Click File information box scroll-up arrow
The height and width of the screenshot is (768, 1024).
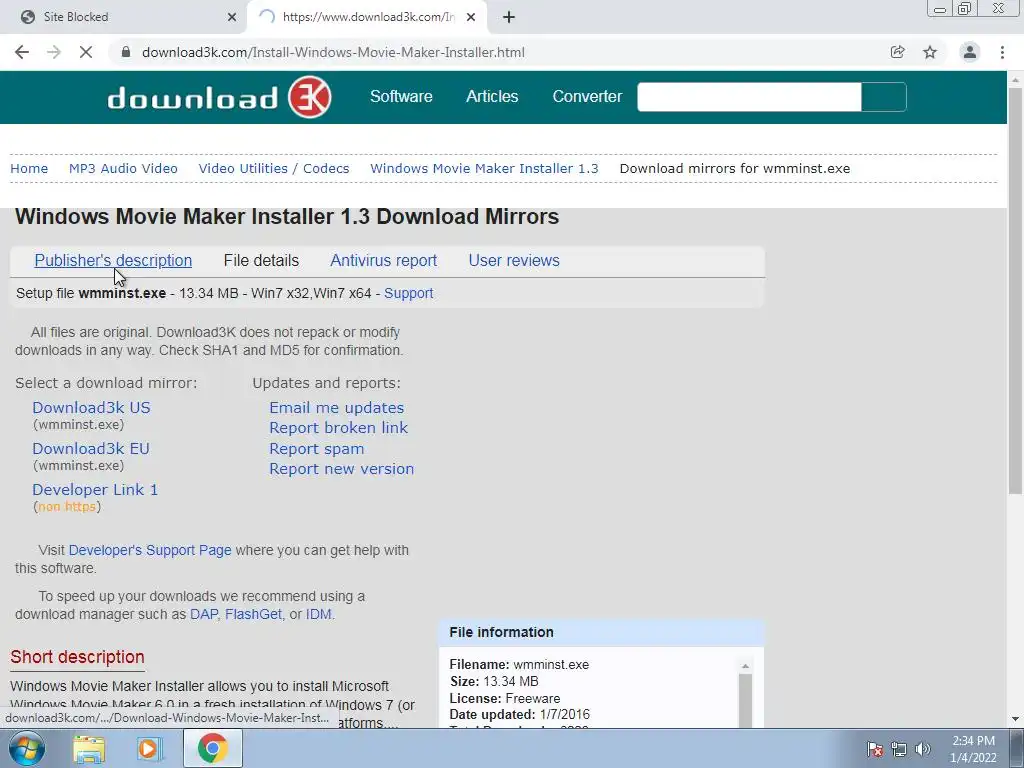coord(745,666)
